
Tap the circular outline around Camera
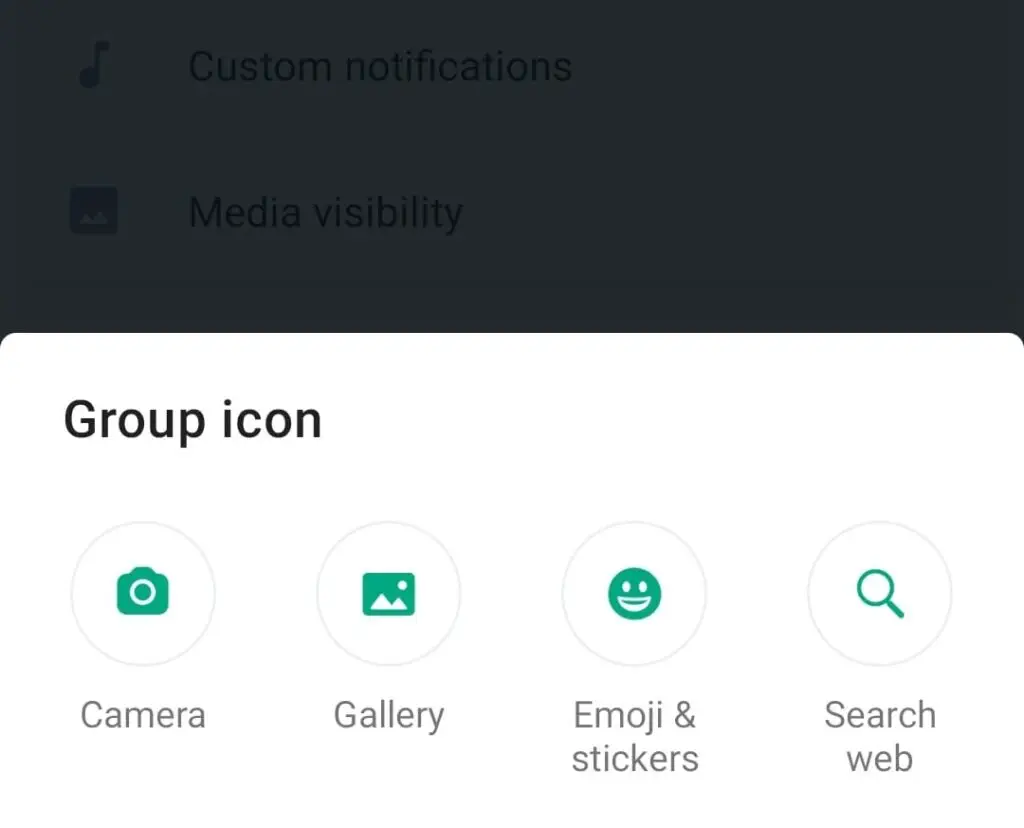[143, 594]
